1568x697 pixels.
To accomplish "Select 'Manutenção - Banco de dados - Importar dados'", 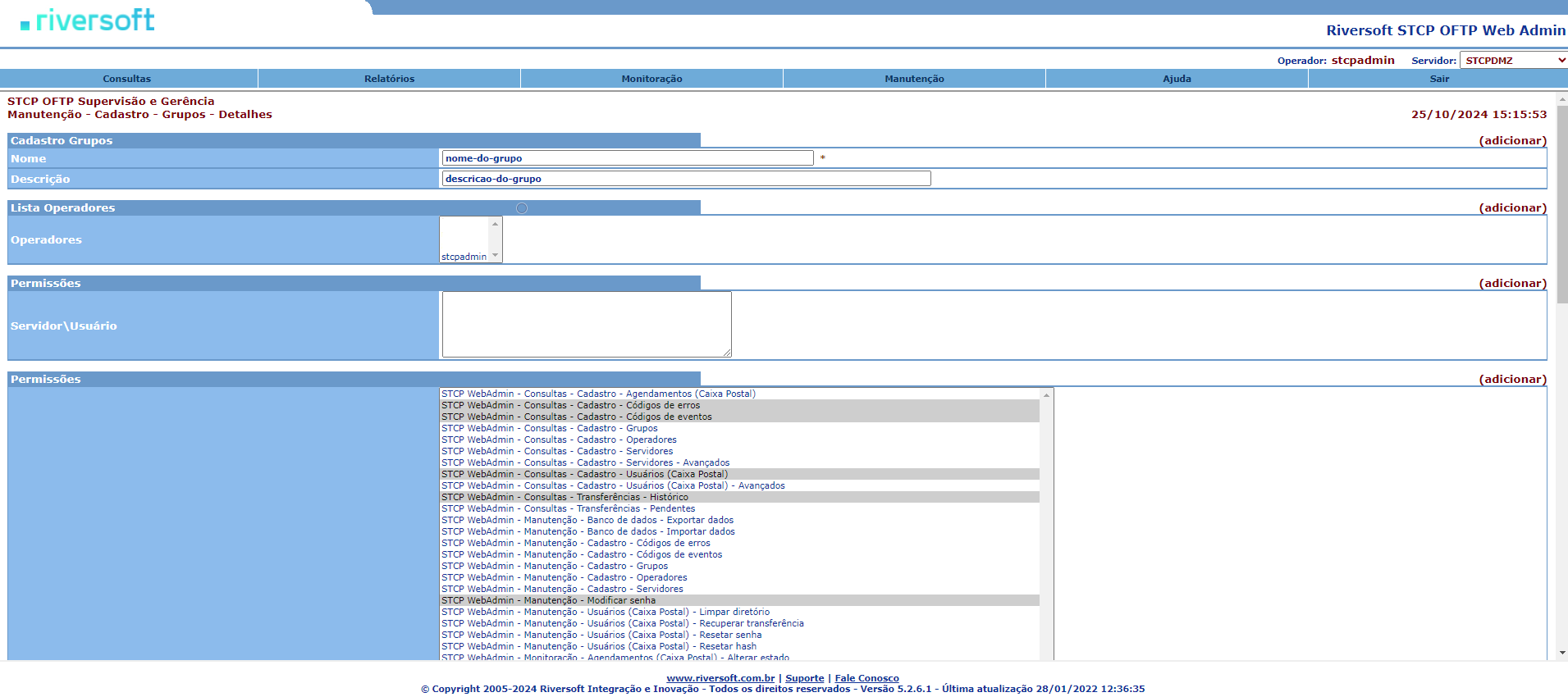I will coord(740,531).
